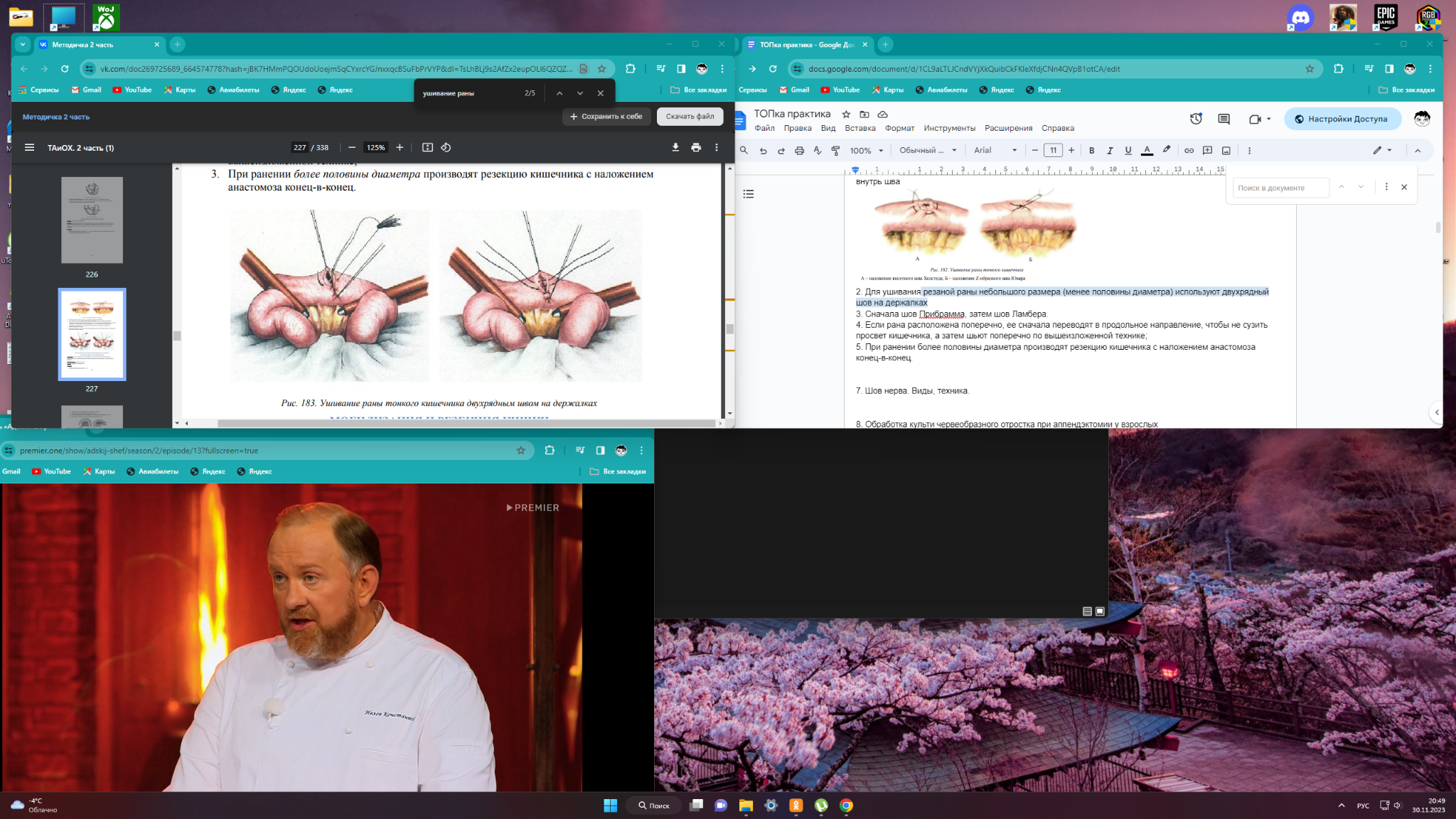Open the 100% zoom dropdown in Docs
The image size is (1456, 819).
click(867, 150)
